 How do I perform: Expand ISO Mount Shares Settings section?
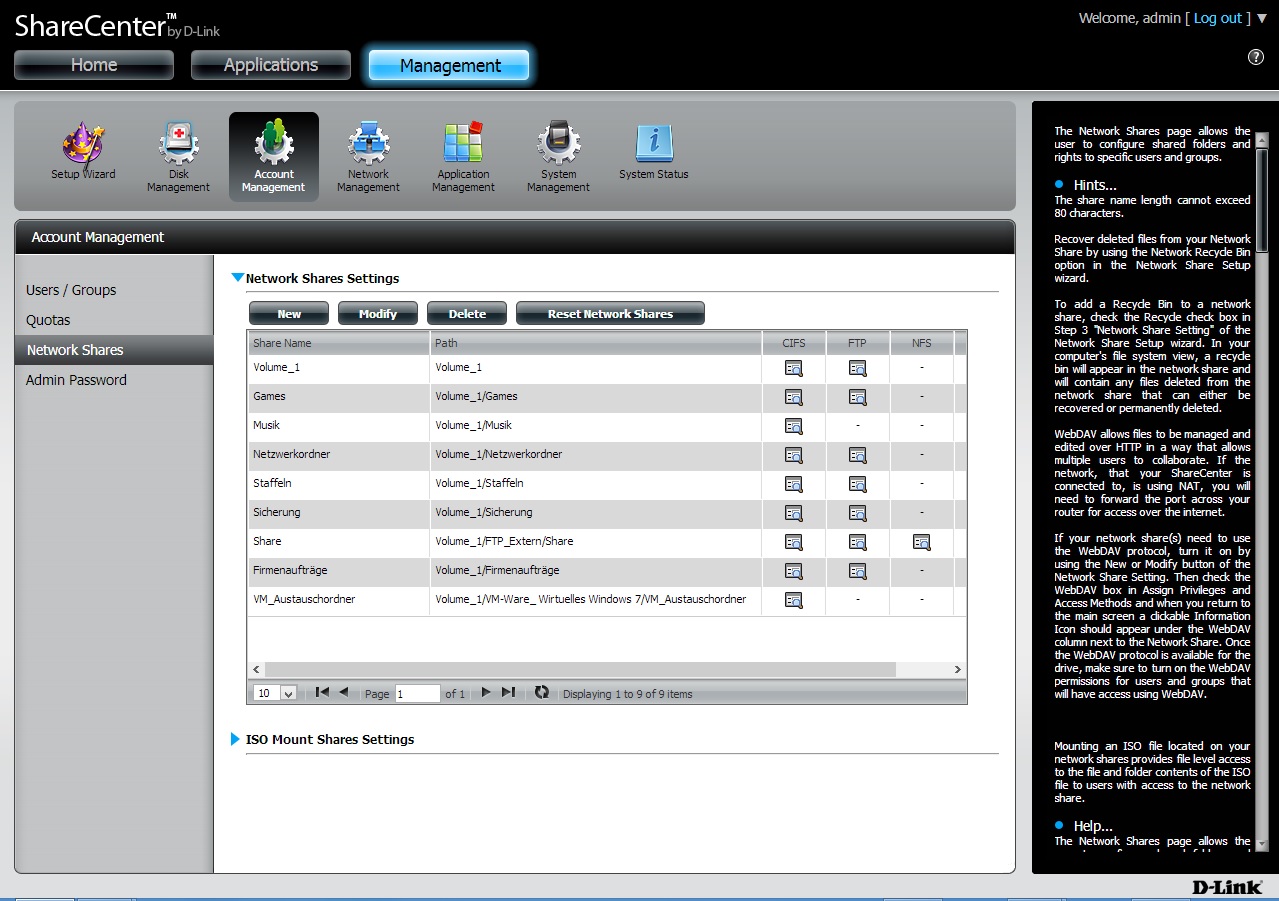click(236, 739)
